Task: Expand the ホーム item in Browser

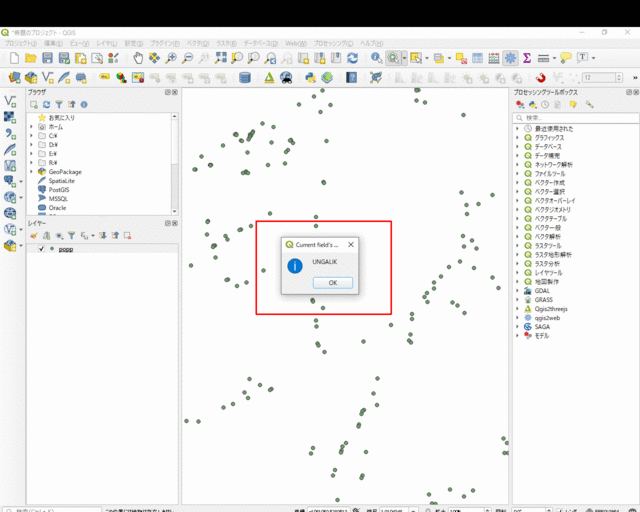Action: (31, 127)
